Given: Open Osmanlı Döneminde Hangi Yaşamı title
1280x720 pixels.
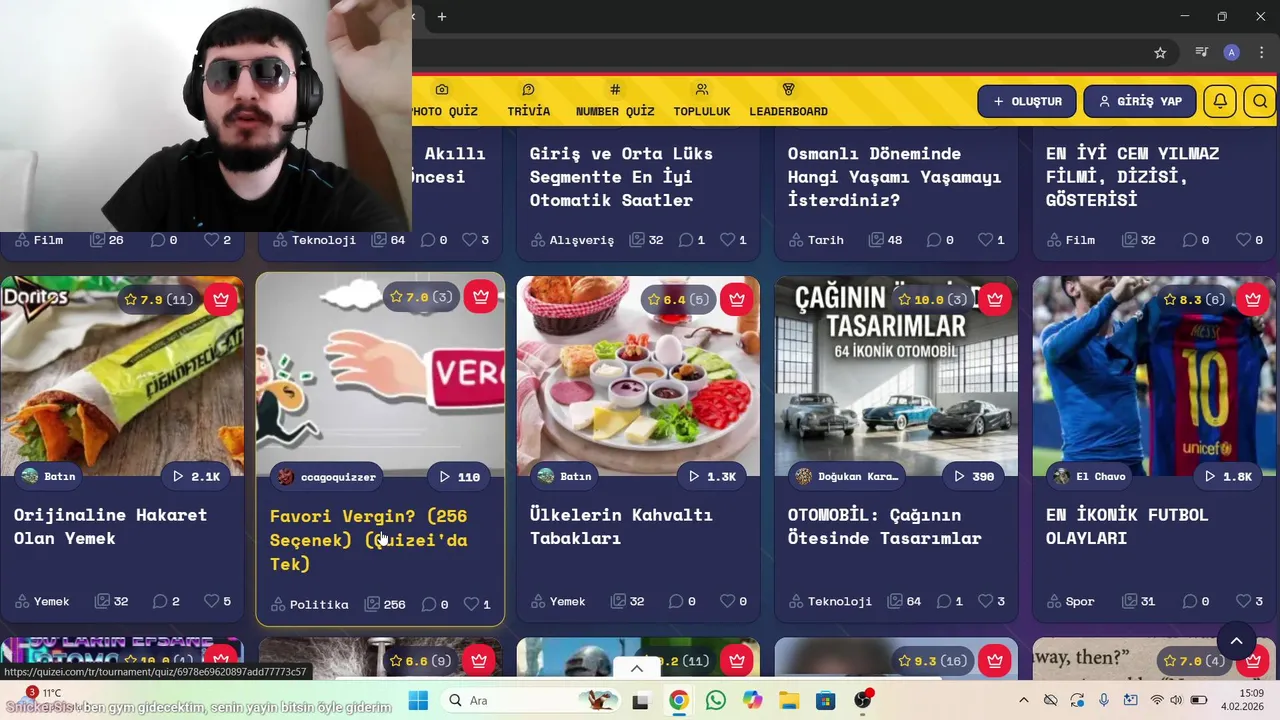Looking at the screenshot, I should click(x=894, y=177).
